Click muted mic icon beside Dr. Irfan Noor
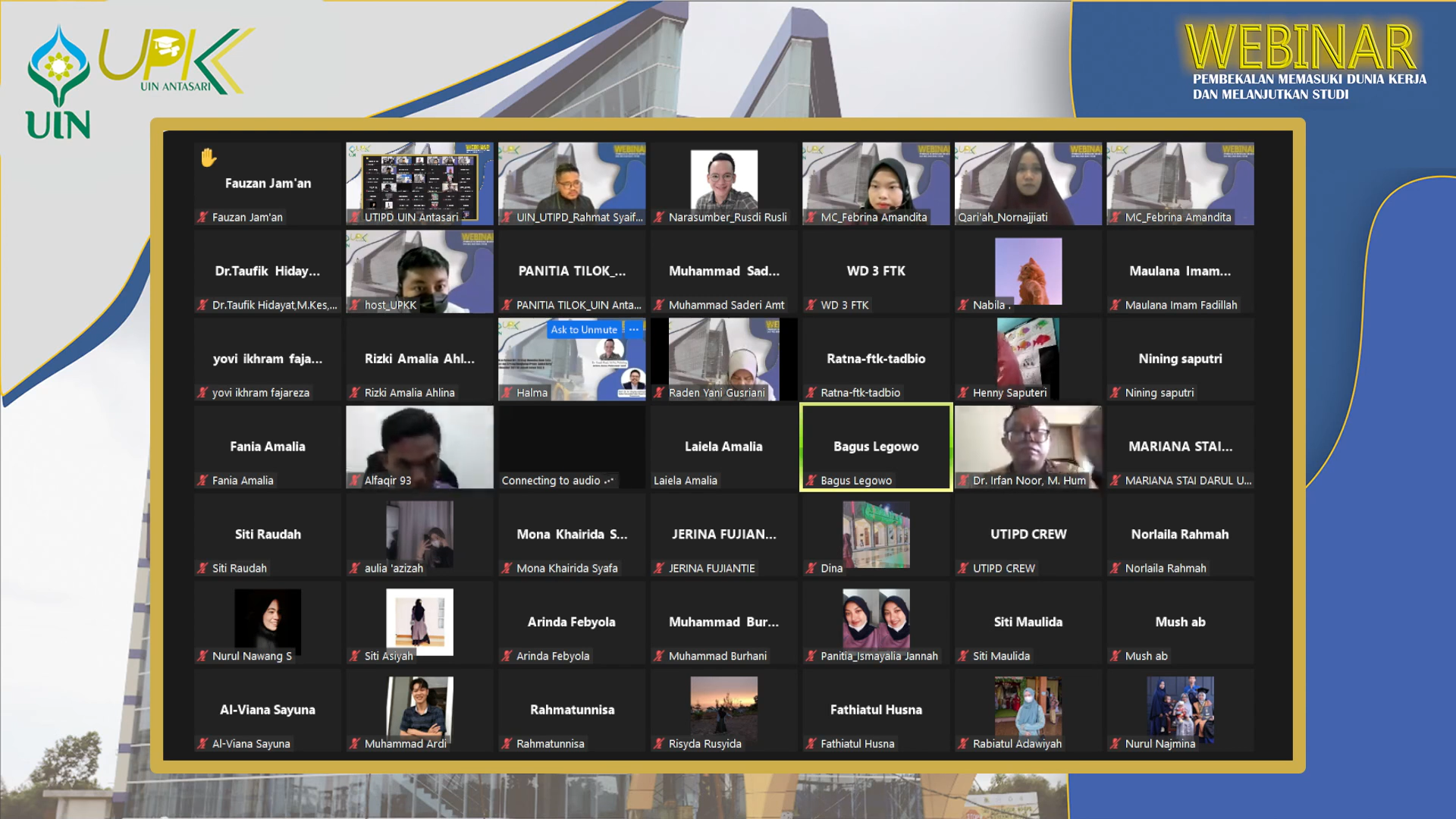Viewport: 1456px width, 819px height. click(x=963, y=480)
